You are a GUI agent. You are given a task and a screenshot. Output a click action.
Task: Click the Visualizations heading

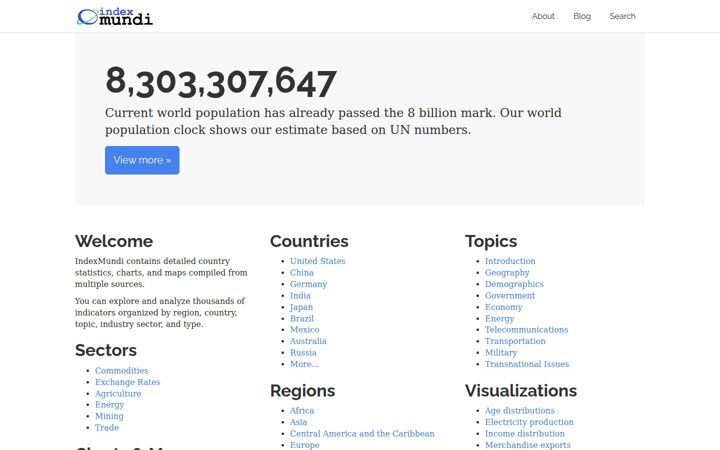coord(521,390)
